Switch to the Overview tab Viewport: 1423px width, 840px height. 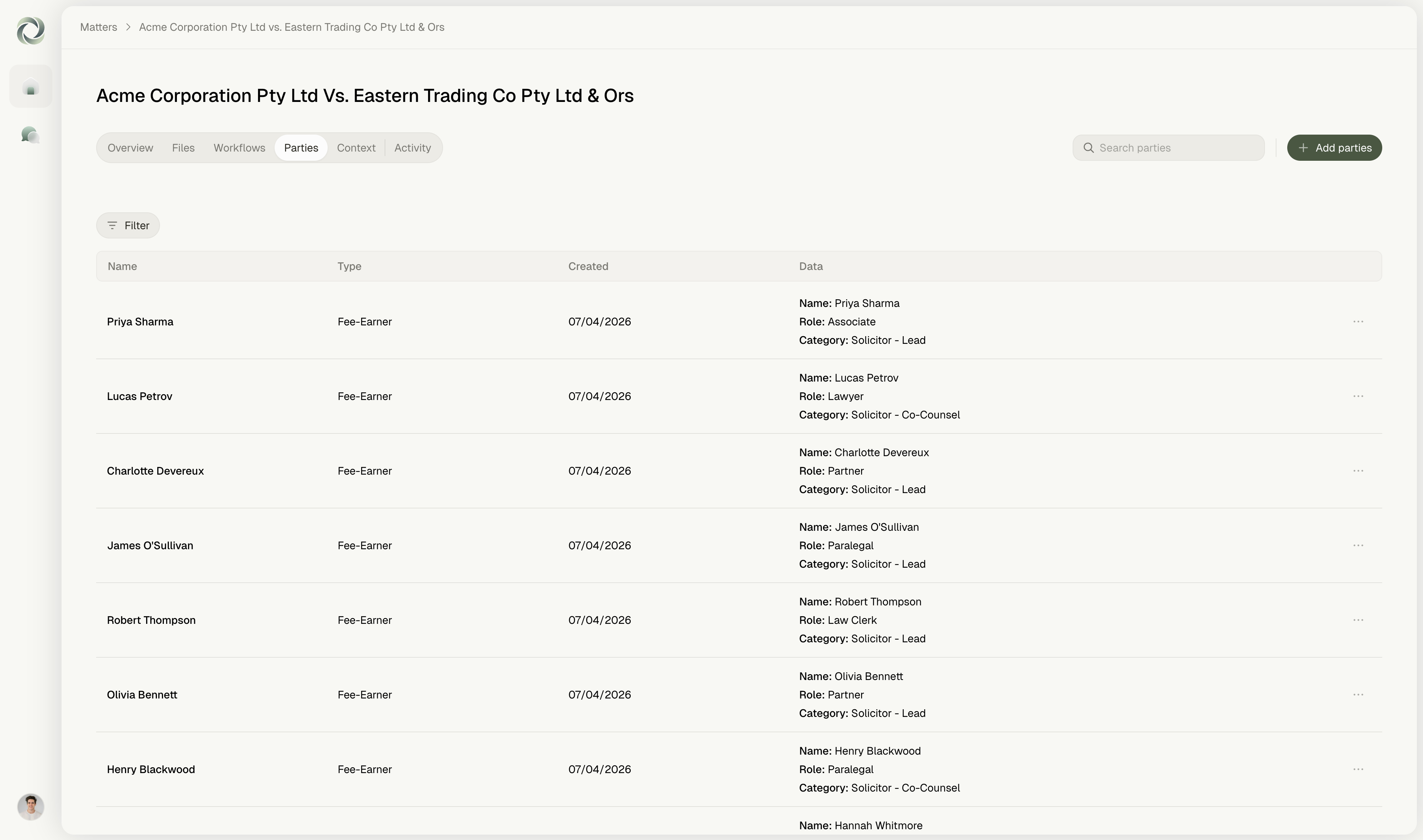(130, 148)
